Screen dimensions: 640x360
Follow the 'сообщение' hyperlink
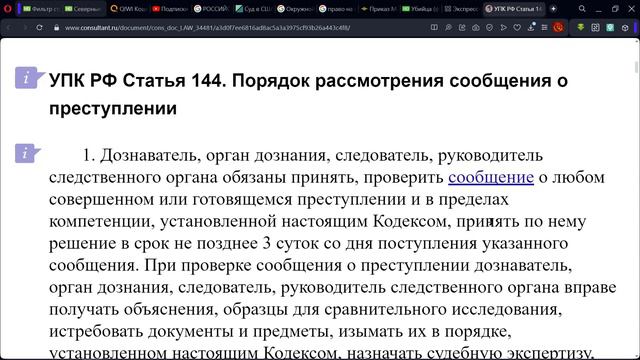tap(491, 178)
